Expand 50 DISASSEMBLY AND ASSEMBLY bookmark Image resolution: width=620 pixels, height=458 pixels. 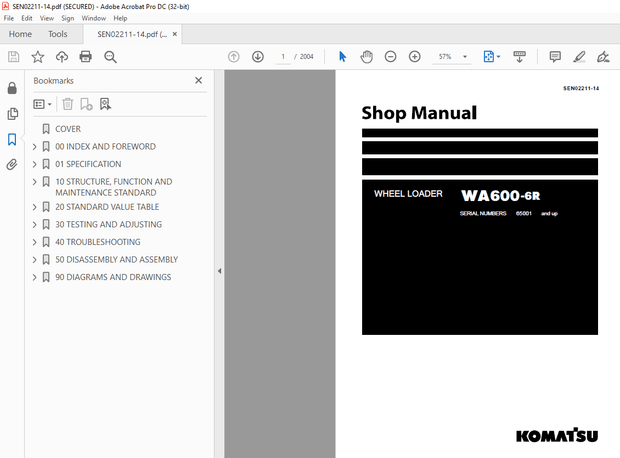34,259
